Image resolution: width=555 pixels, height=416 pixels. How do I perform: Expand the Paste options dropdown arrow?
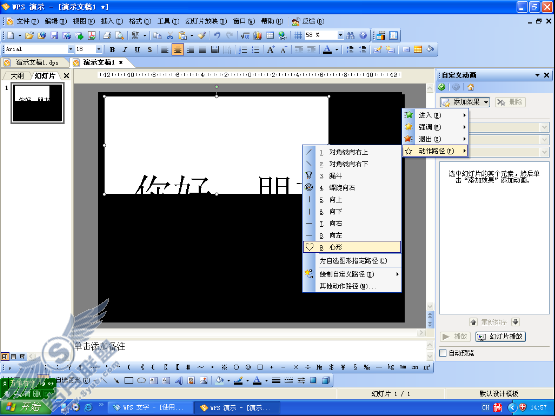coord(191,35)
